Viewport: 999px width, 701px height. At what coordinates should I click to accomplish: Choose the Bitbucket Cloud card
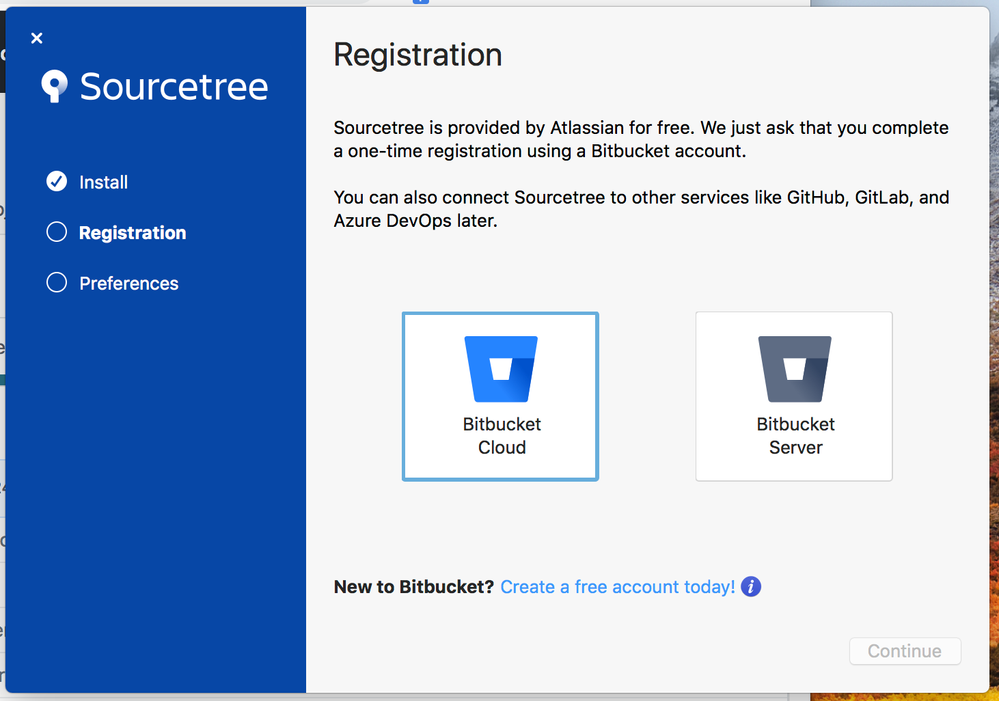[x=500, y=396]
